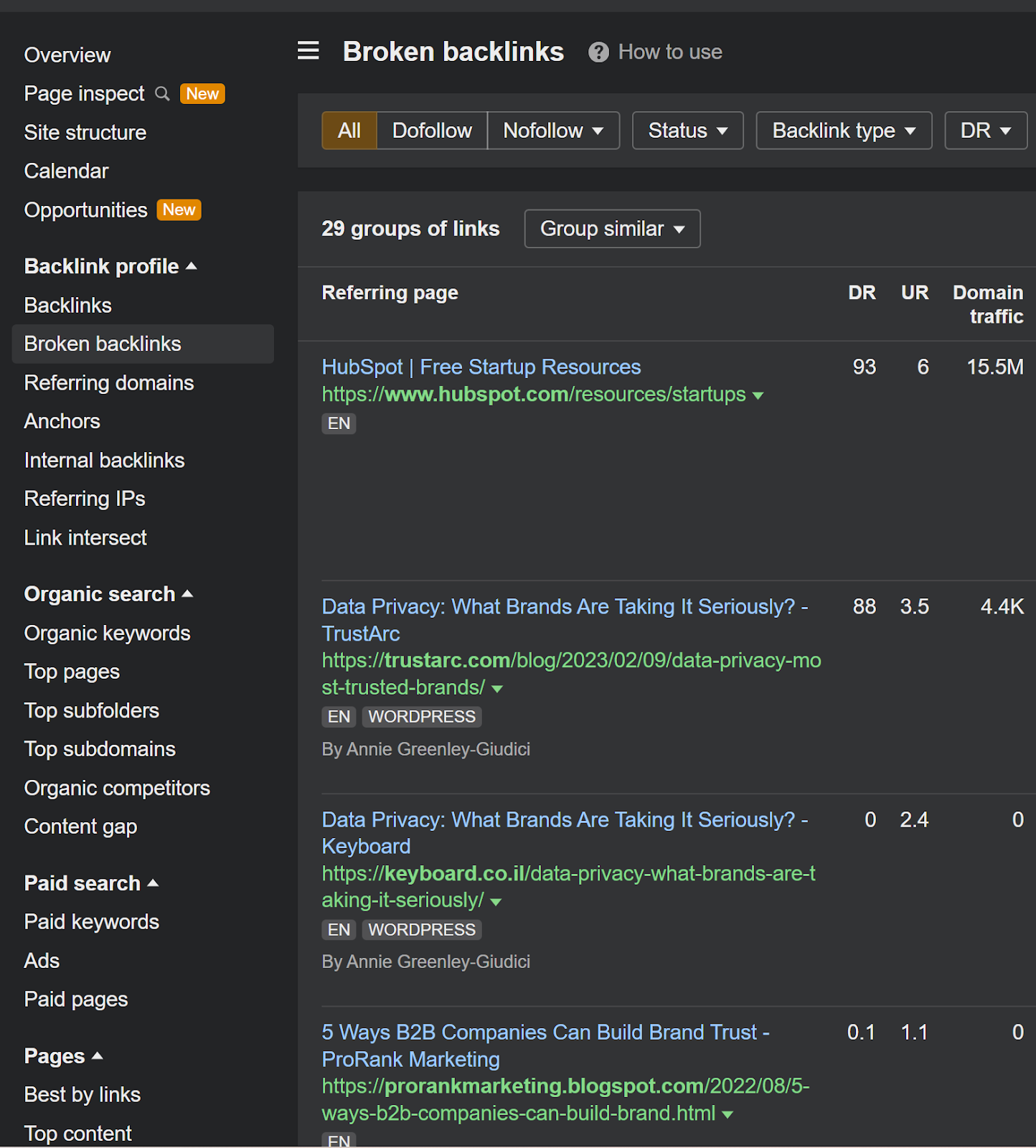Image resolution: width=1036 pixels, height=1148 pixels.
Task: Open the Backlink type dropdown
Action: pos(844,131)
